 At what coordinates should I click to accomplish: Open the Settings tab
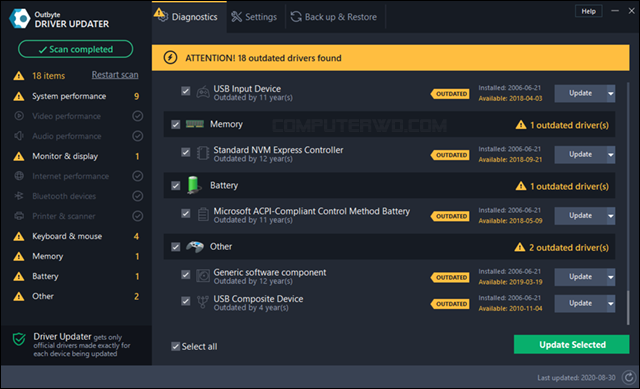(x=255, y=17)
